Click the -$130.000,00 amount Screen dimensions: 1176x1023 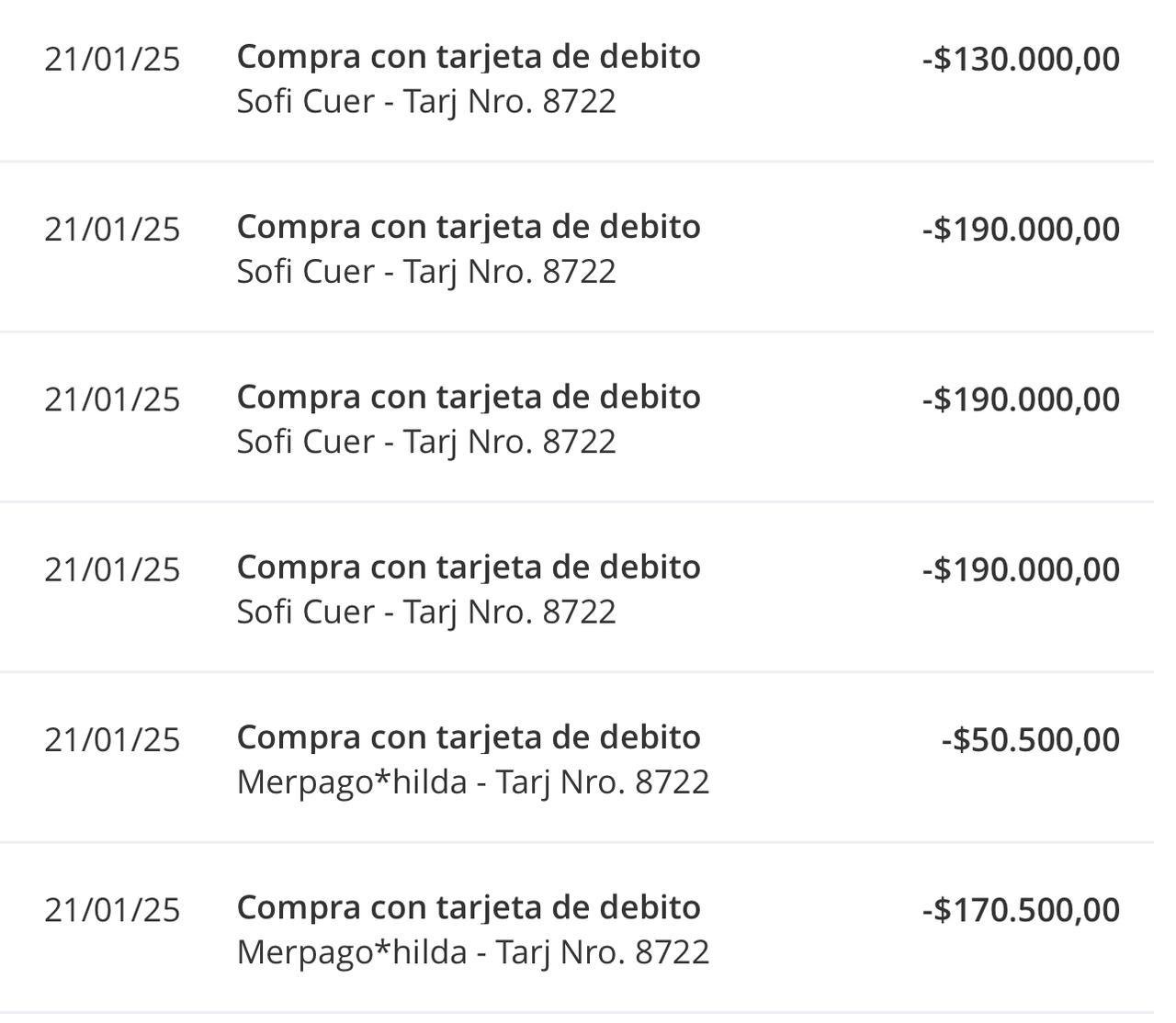pyautogui.click(x=1021, y=60)
